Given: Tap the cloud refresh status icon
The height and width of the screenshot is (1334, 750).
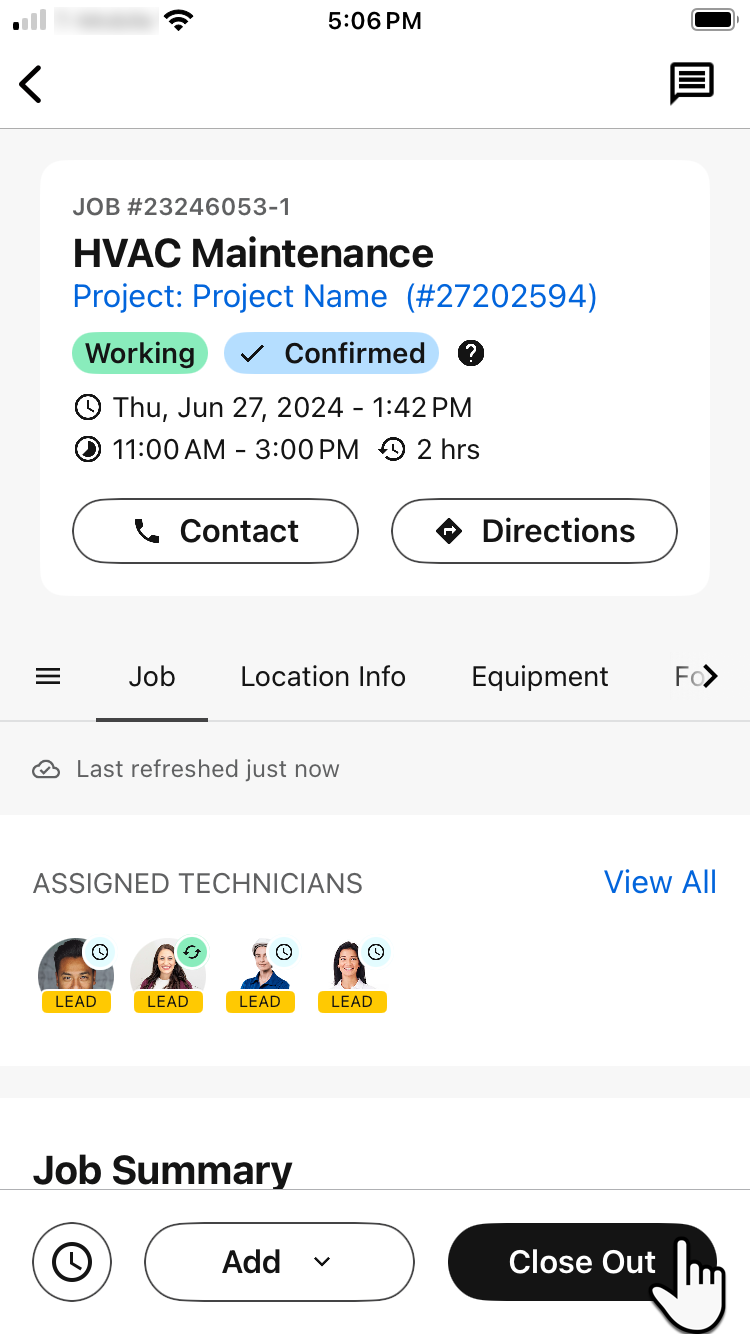Looking at the screenshot, I should point(47,769).
